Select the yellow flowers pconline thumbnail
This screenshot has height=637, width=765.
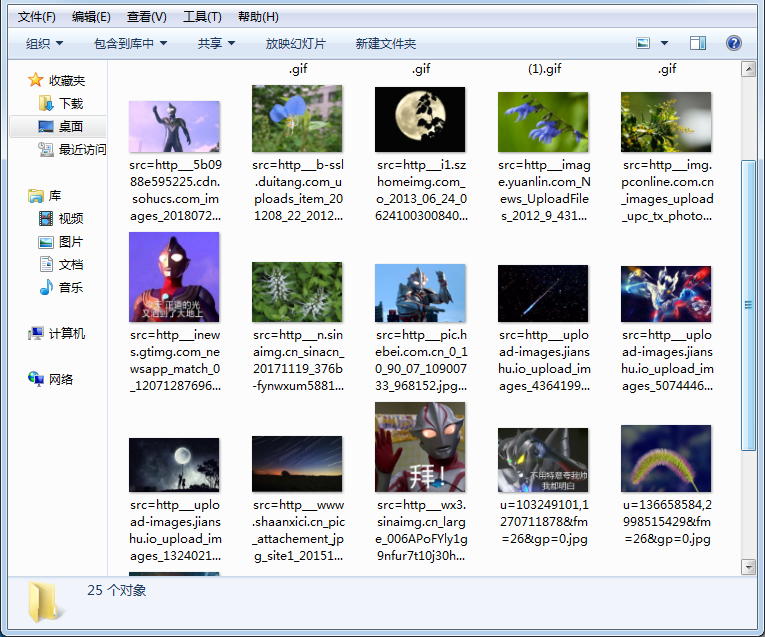tap(666, 122)
